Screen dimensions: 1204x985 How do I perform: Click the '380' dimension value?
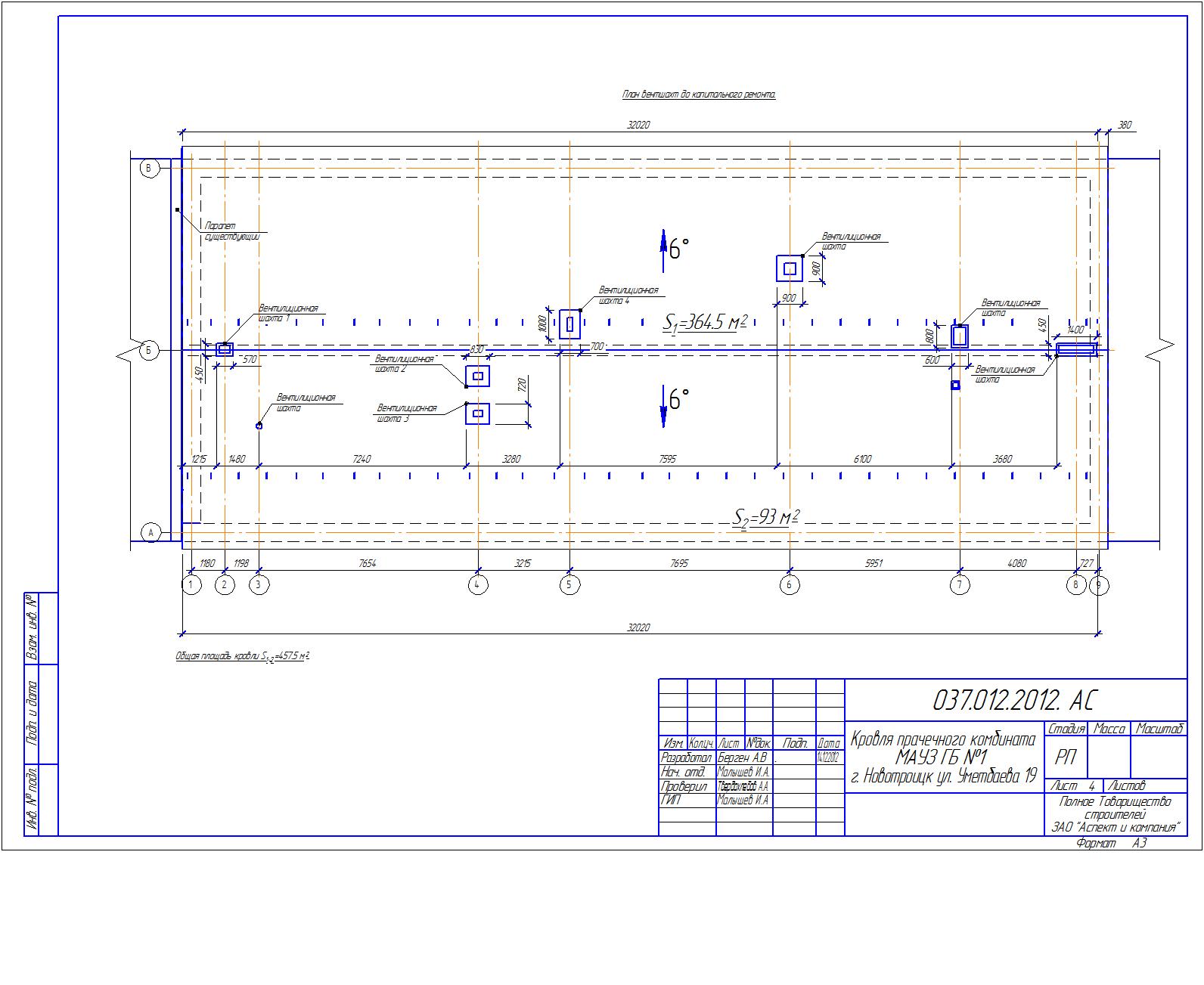coord(1125,125)
